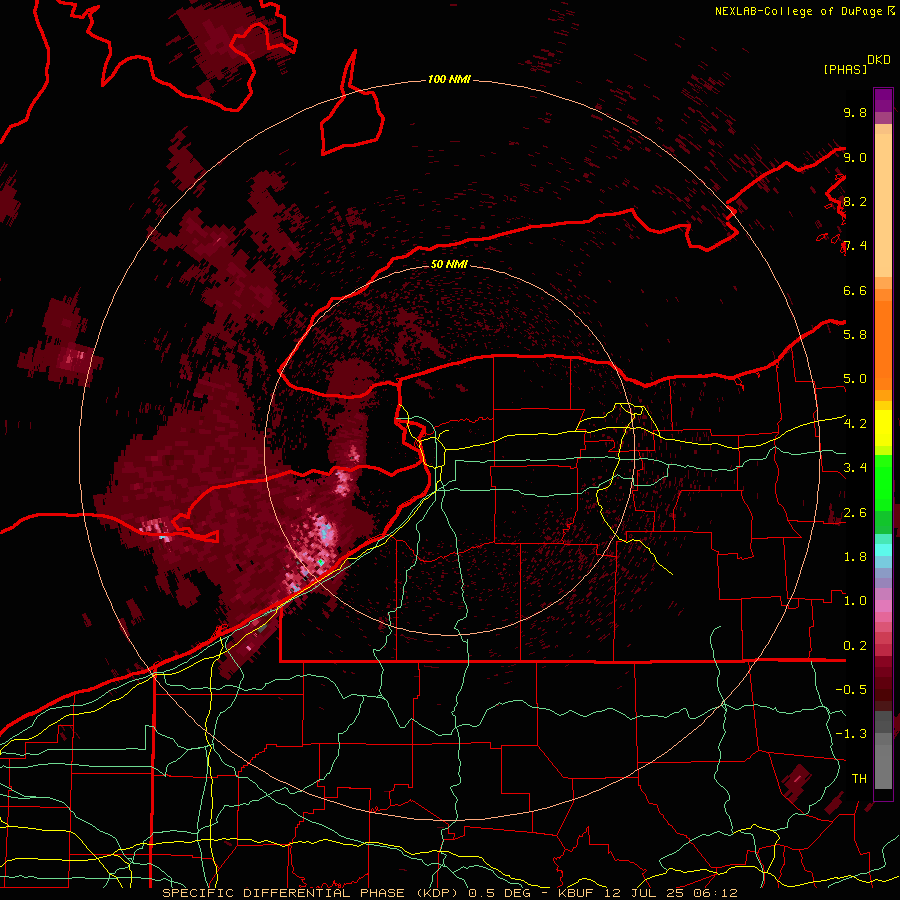Click the isolated pink echo far west of the rings
The width and height of the screenshot is (900, 900).
[x=73, y=357]
